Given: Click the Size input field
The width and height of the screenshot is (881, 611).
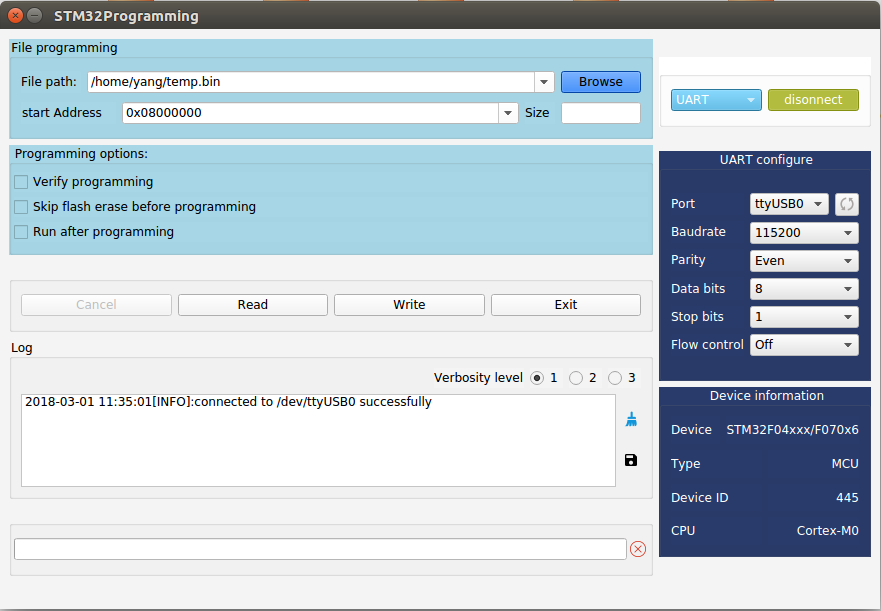Looking at the screenshot, I should tap(601, 113).
